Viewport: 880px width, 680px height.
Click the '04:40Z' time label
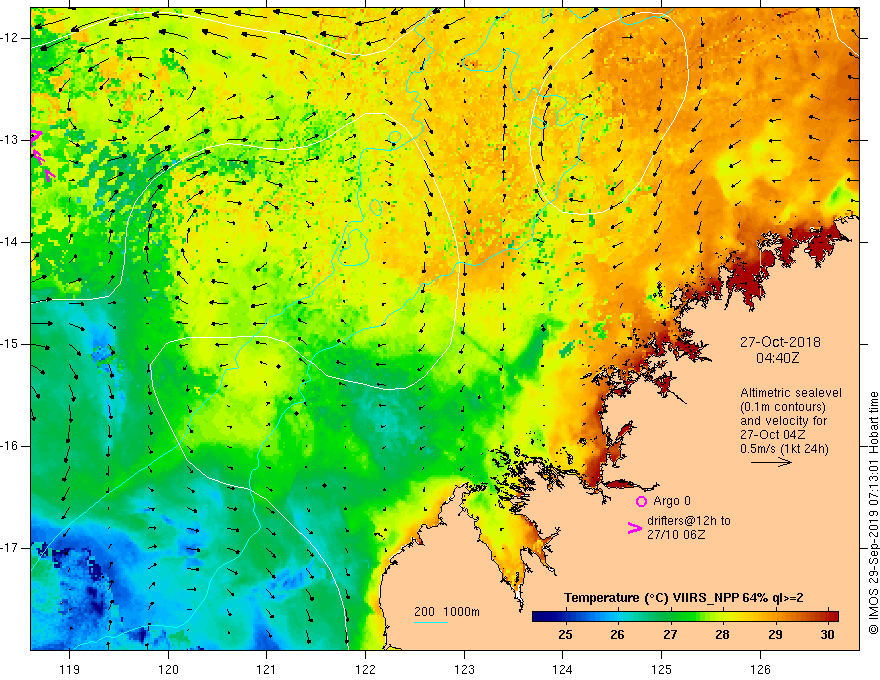[x=777, y=357]
